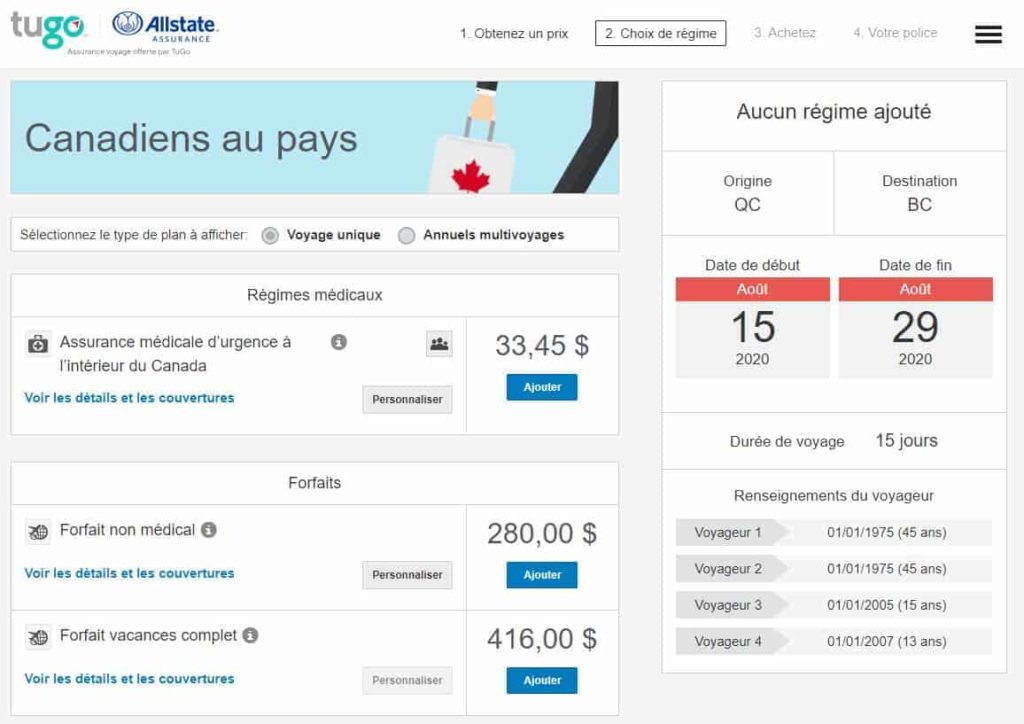The height and width of the screenshot is (724, 1024).
Task: Click the TuGo logo
Action: 48,28
